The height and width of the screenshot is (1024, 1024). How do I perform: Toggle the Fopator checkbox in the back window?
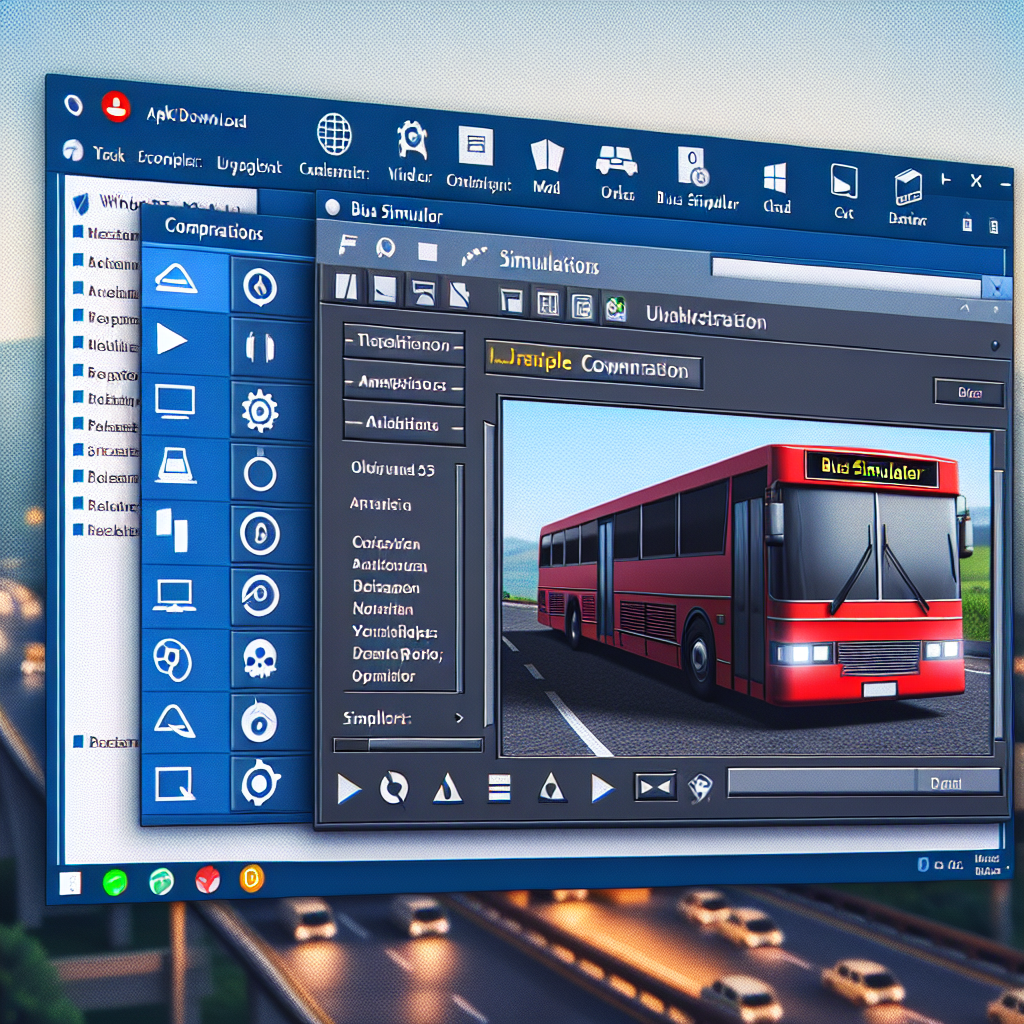pyautogui.click(x=78, y=370)
